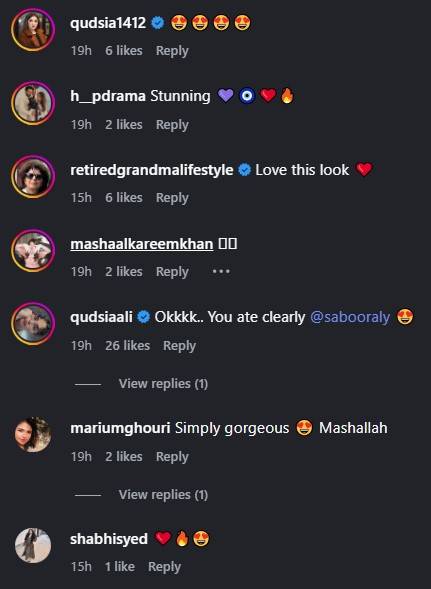Open retiredgrandmalifestyle's avatar
431x589 pixels.
(33, 177)
